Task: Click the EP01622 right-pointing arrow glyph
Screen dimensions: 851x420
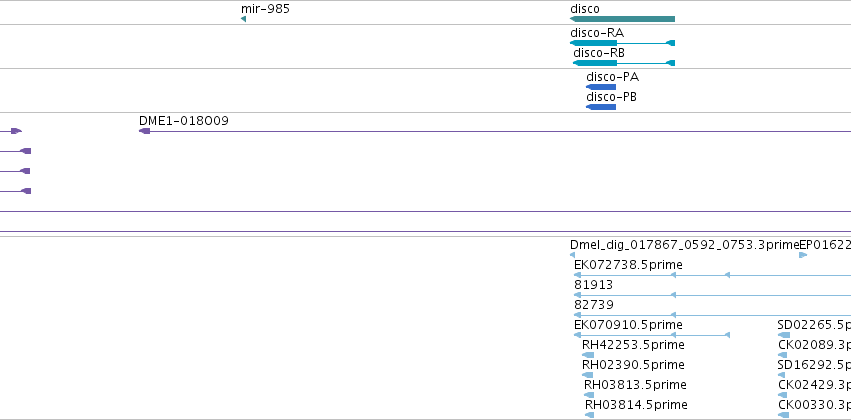Action: tap(803, 255)
